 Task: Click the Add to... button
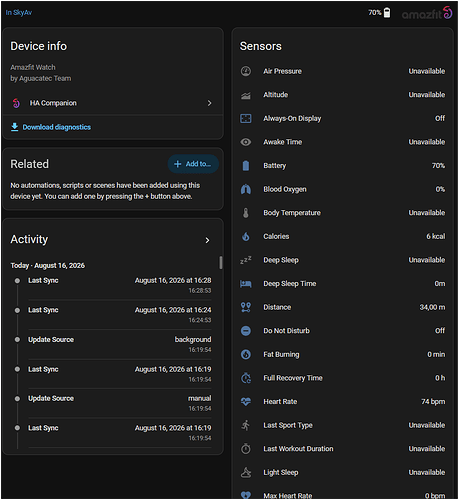pos(193,164)
